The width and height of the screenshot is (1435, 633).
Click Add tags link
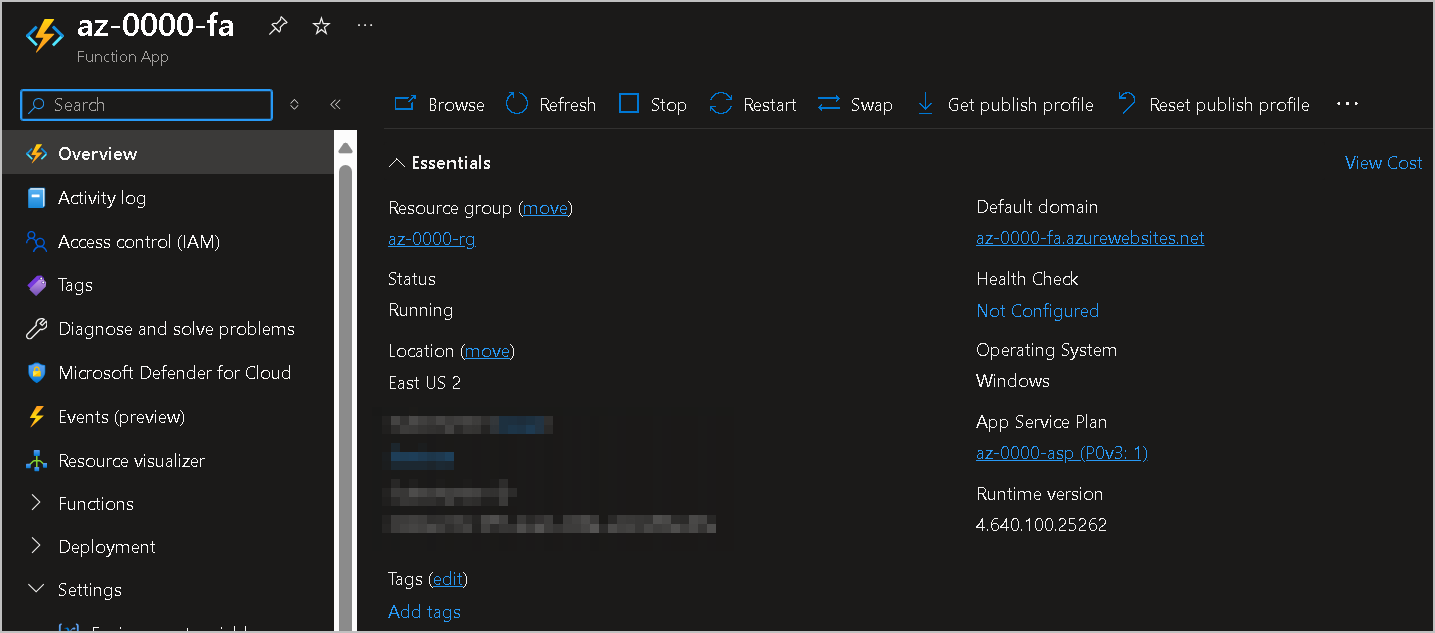click(424, 612)
